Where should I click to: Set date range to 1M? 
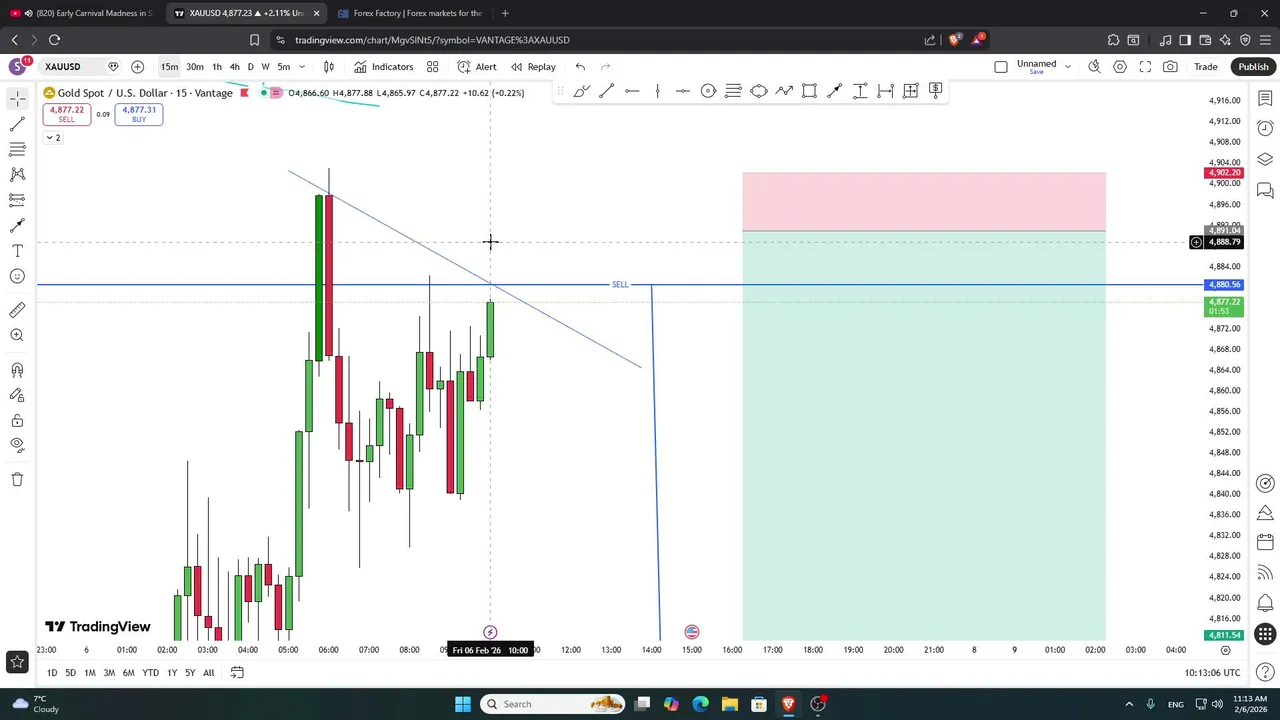pyautogui.click(x=89, y=673)
